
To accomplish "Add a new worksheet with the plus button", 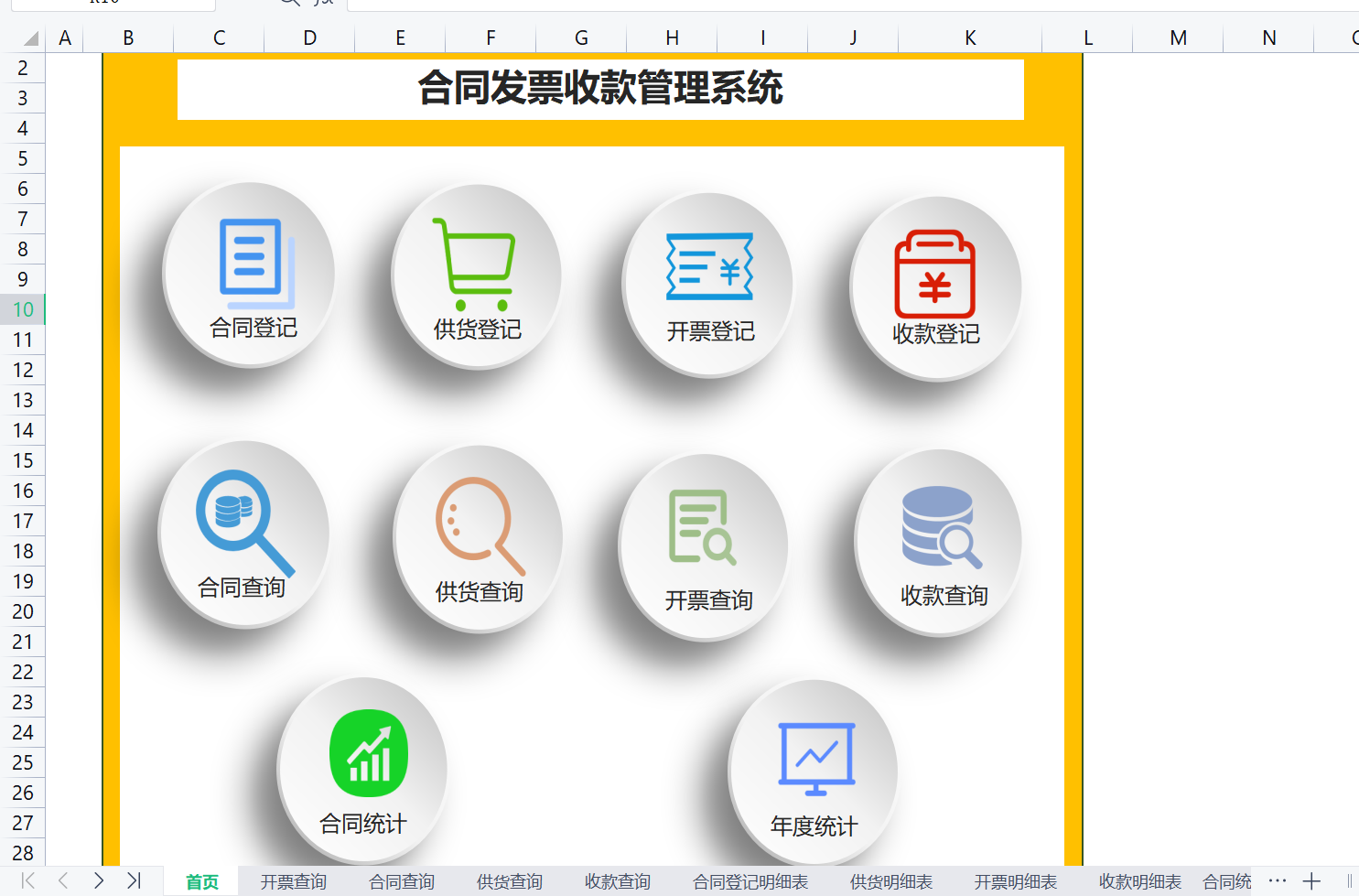I will coord(1310,880).
